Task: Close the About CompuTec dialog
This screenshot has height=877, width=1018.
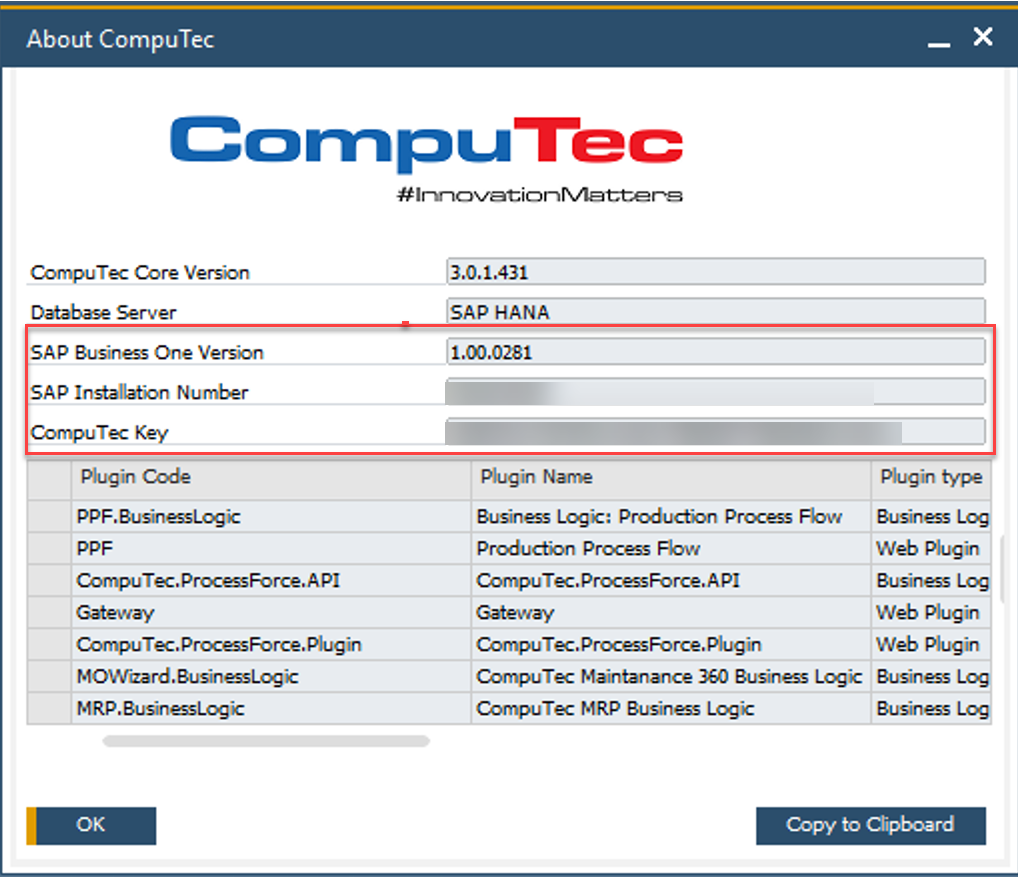Action: (x=984, y=38)
